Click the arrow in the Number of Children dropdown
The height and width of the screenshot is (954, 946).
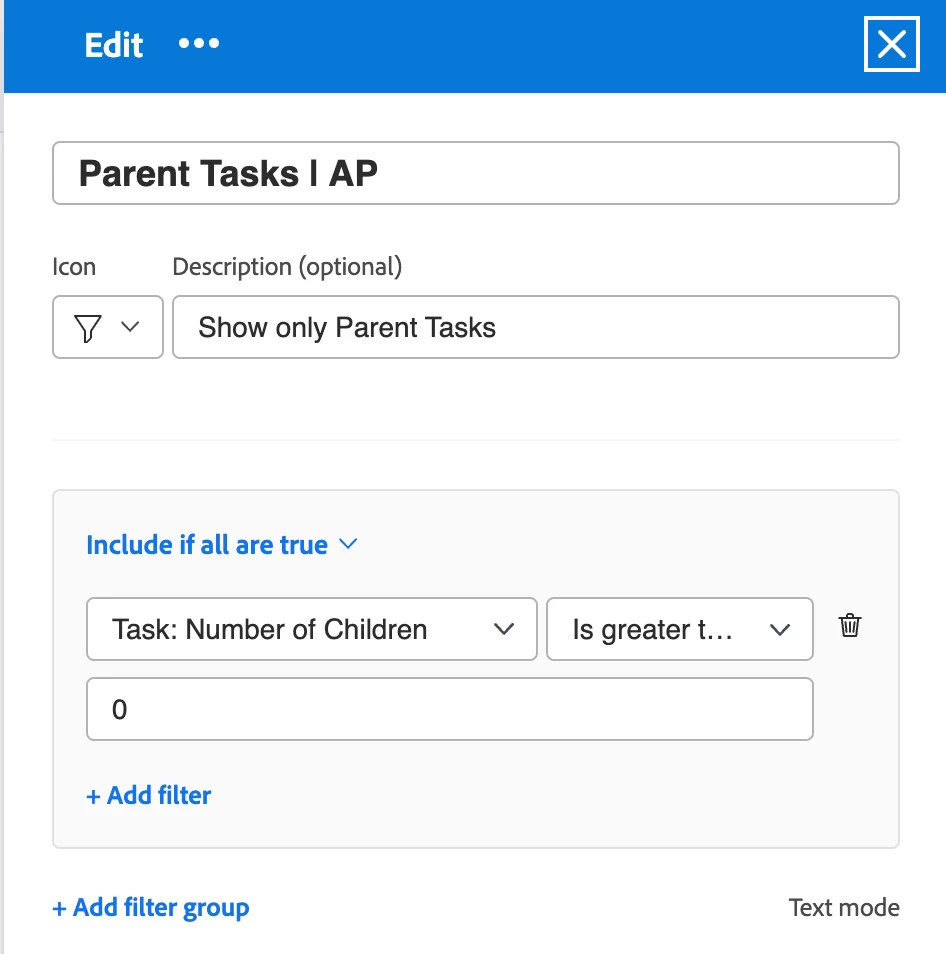click(x=504, y=629)
